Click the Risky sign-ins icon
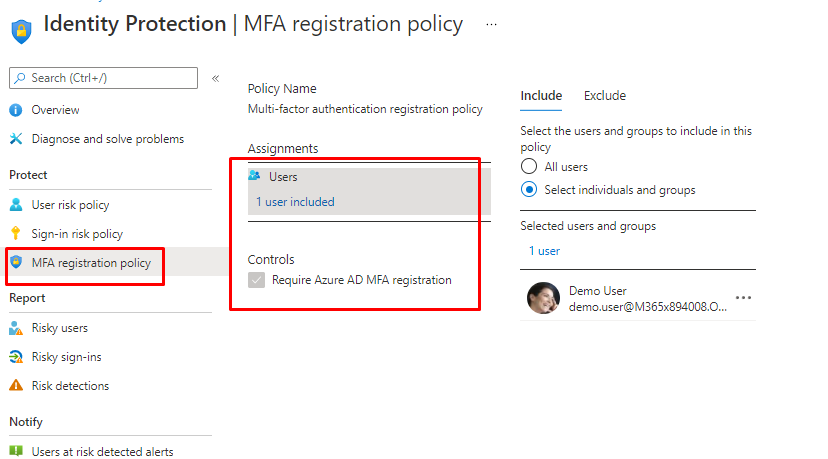828x459 pixels. tap(16, 357)
